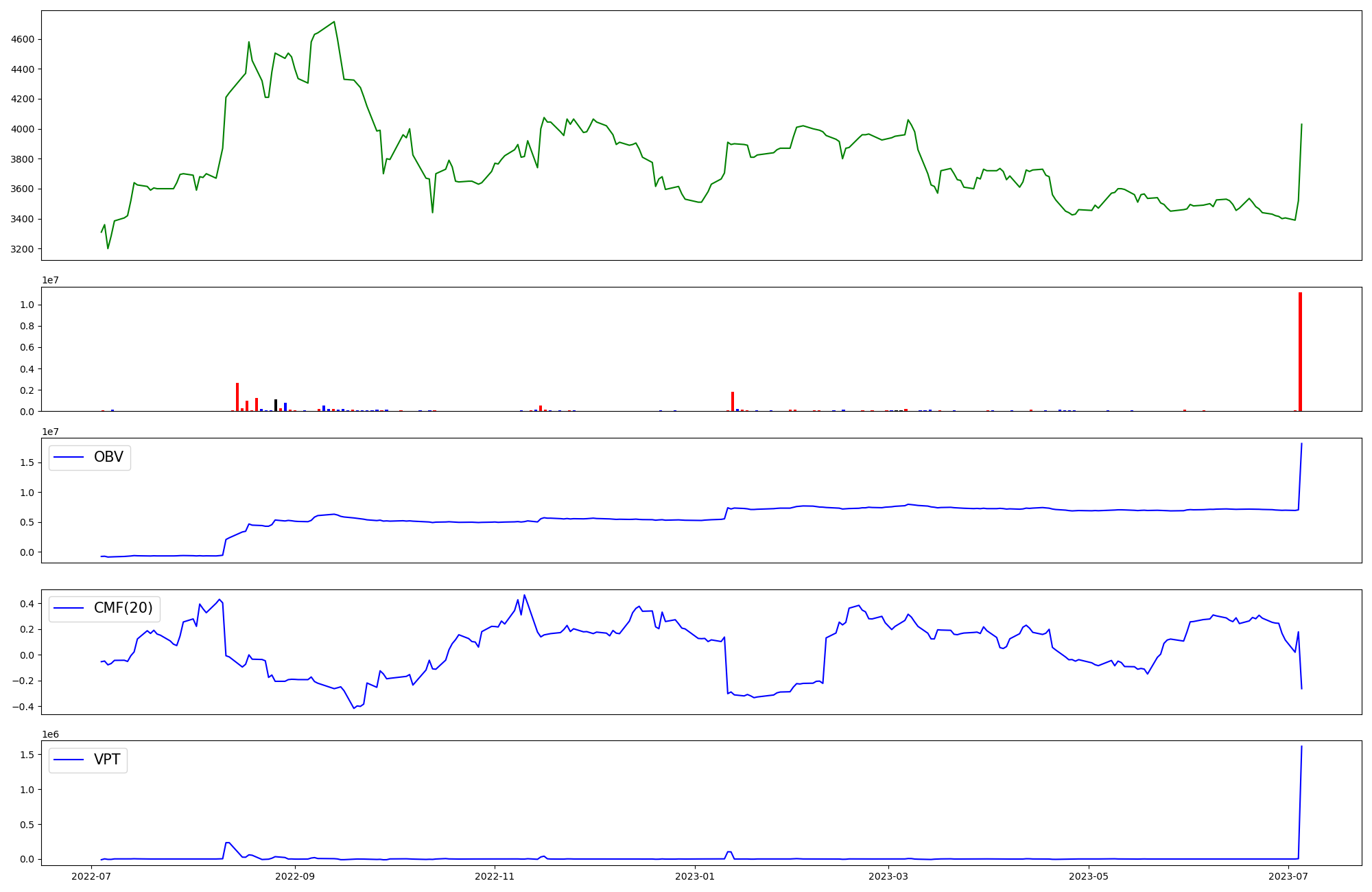The image size is (1372, 892).
Task: Click the 2023-01 x-axis date label
Action: [695, 876]
